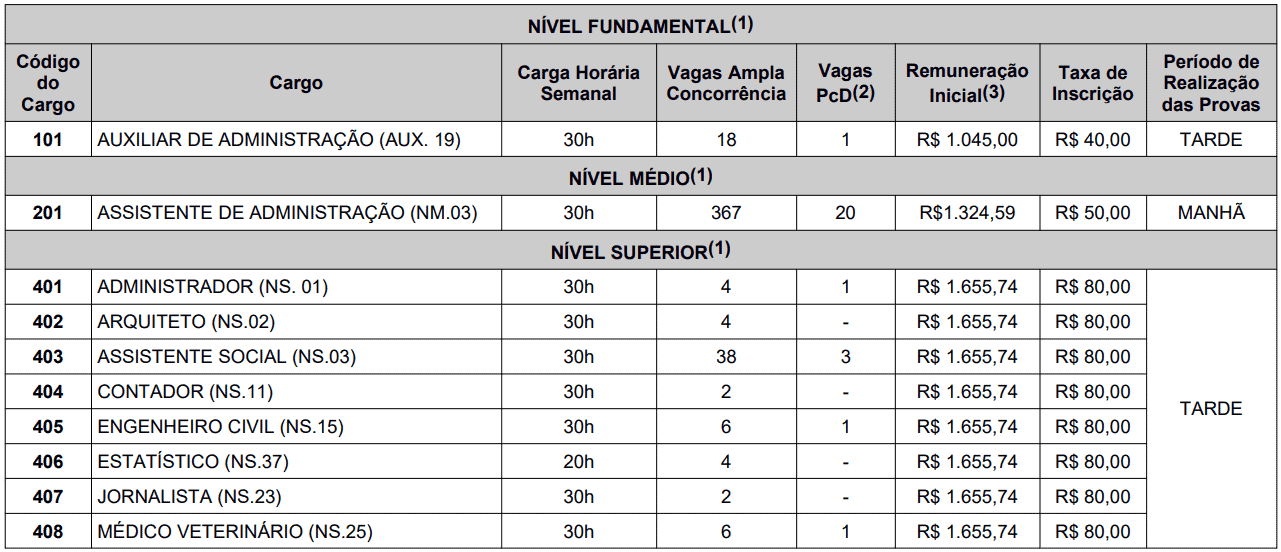The width and height of the screenshot is (1281, 552).
Task: Click cargo code 201
Action: click(48, 213)
